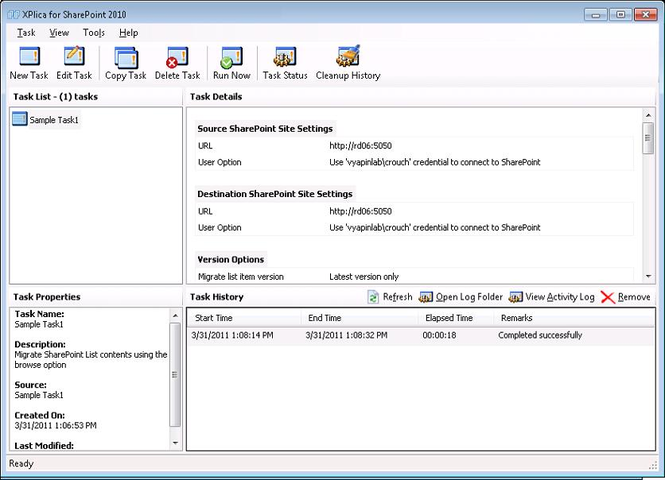Click Task Properties scrollbar up arrow

[x=175, y=315]
